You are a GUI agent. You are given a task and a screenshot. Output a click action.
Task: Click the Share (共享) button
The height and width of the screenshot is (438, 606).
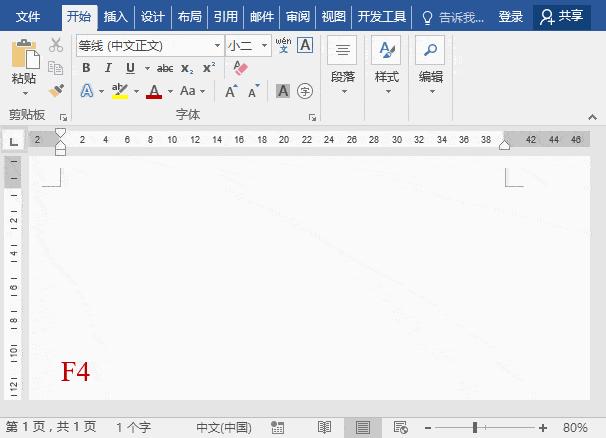pos(562,17)
